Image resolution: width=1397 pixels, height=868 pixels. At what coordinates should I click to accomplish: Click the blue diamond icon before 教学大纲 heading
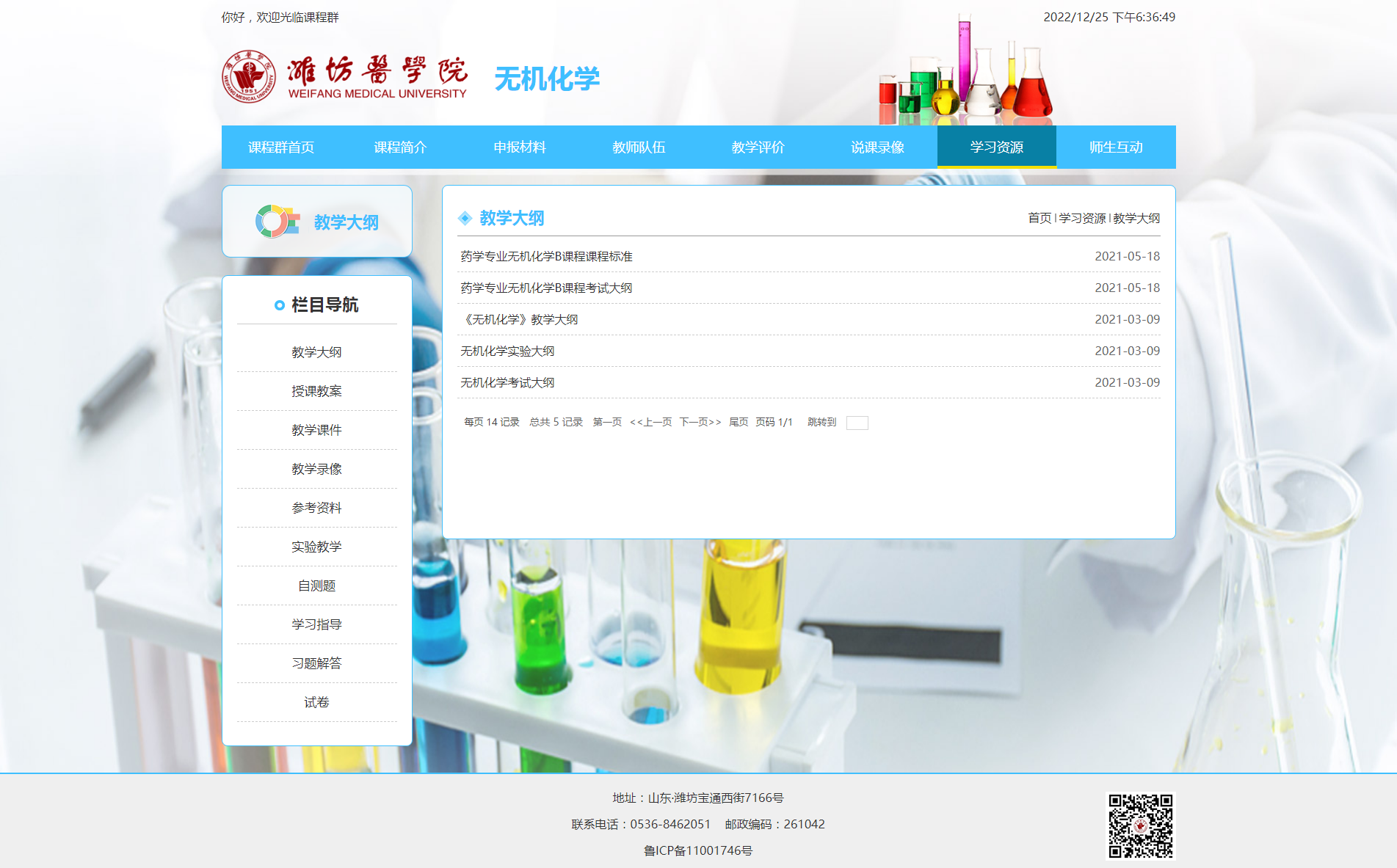465,218
